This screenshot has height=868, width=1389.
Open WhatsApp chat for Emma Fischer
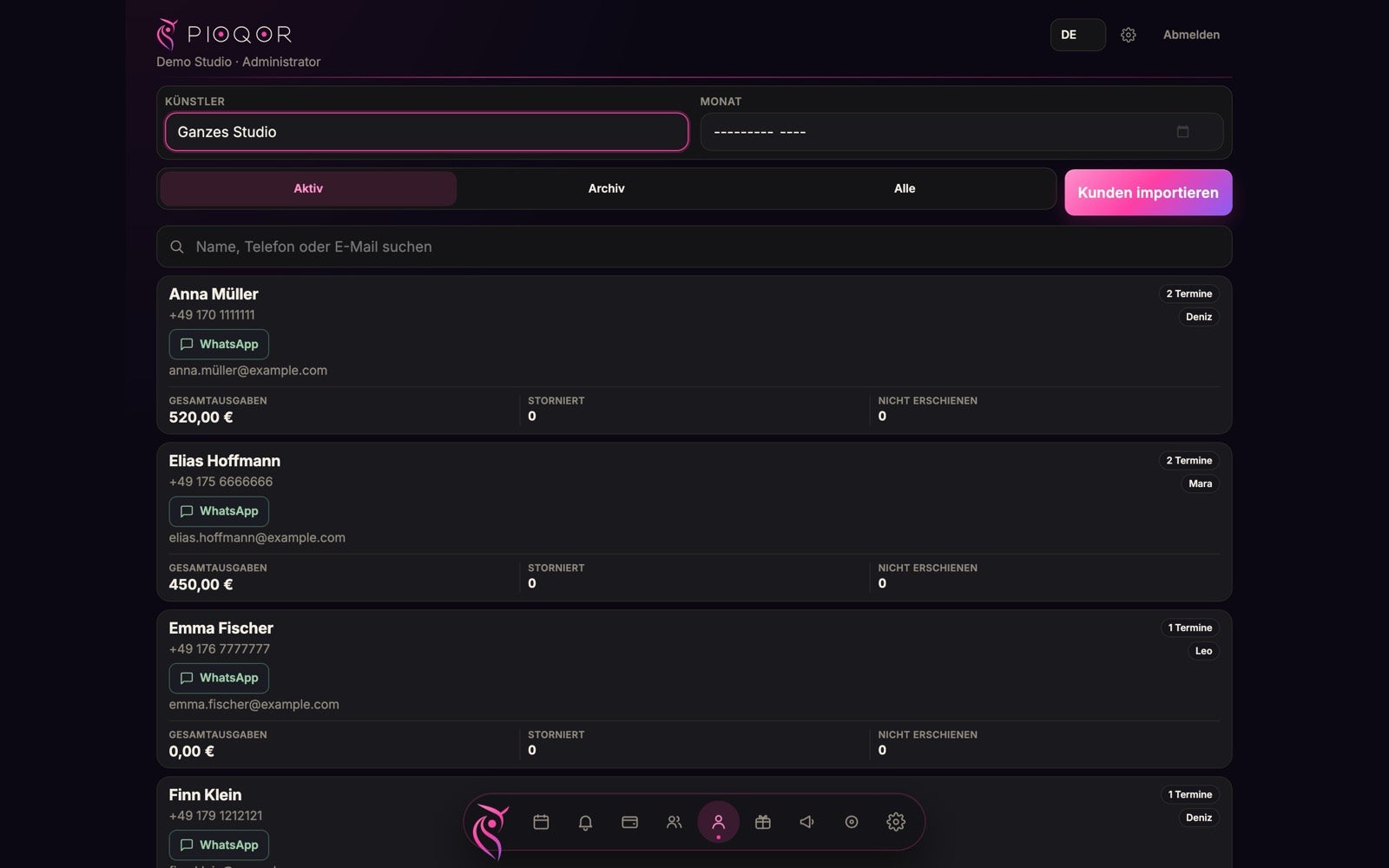tap(219, 678)
